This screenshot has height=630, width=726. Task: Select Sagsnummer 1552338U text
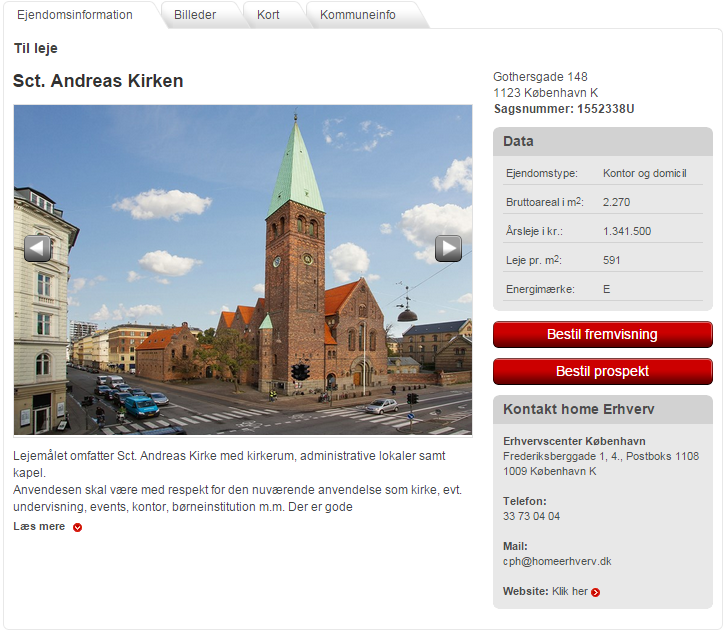pos(563,109)
